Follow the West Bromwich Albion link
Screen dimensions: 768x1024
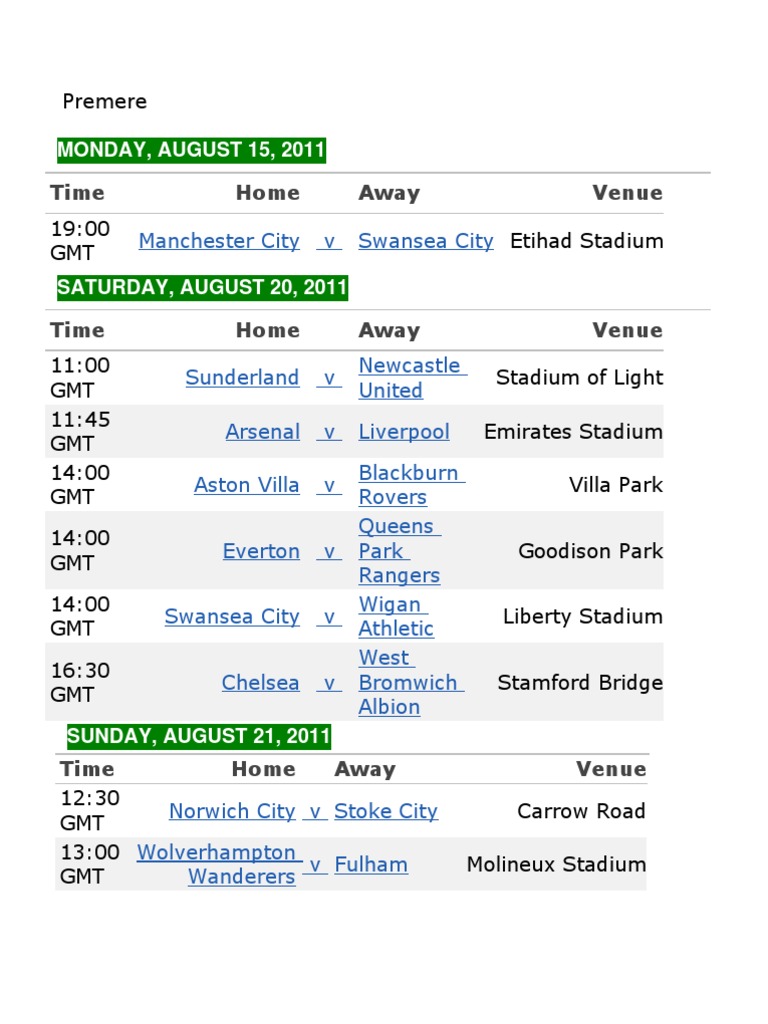click(408, 683)
